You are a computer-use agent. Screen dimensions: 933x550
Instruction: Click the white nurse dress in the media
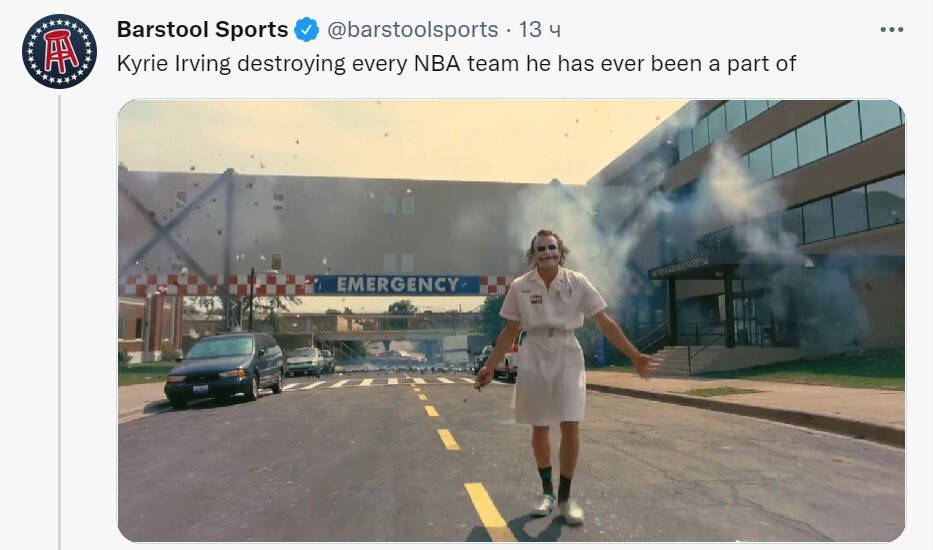point(550,345)
